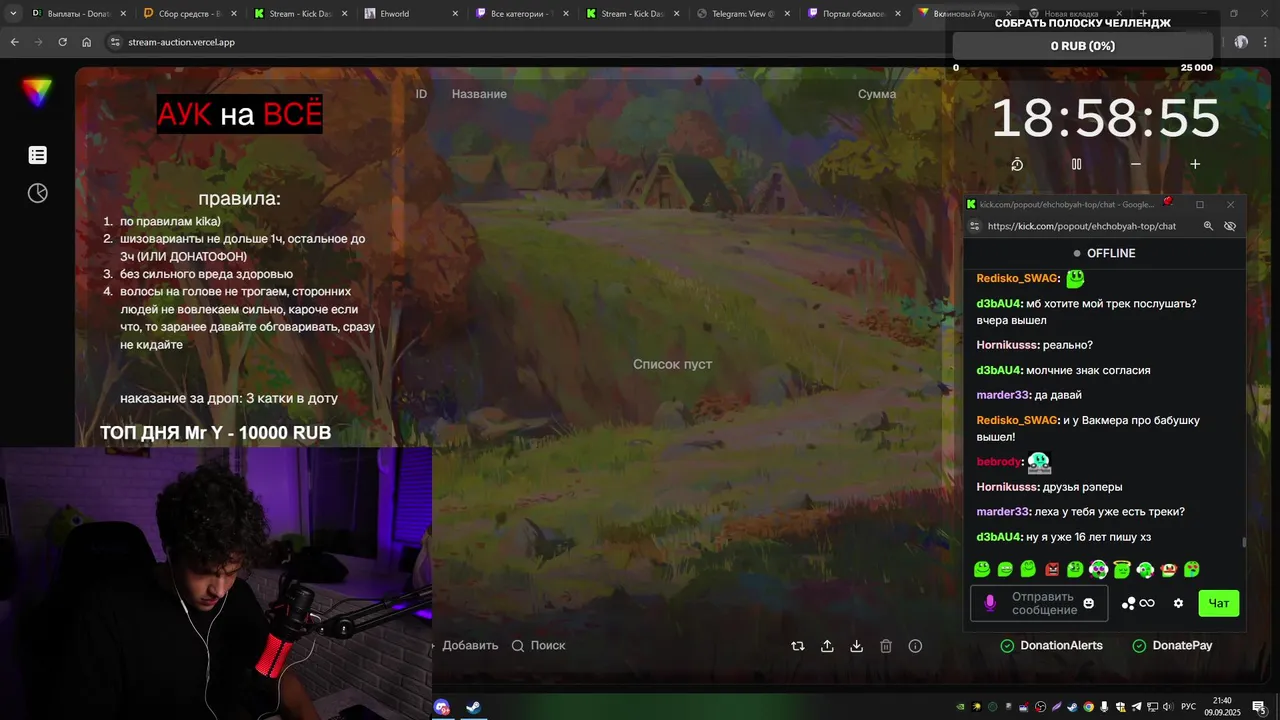Reset the auction timer

[1017, 164]
